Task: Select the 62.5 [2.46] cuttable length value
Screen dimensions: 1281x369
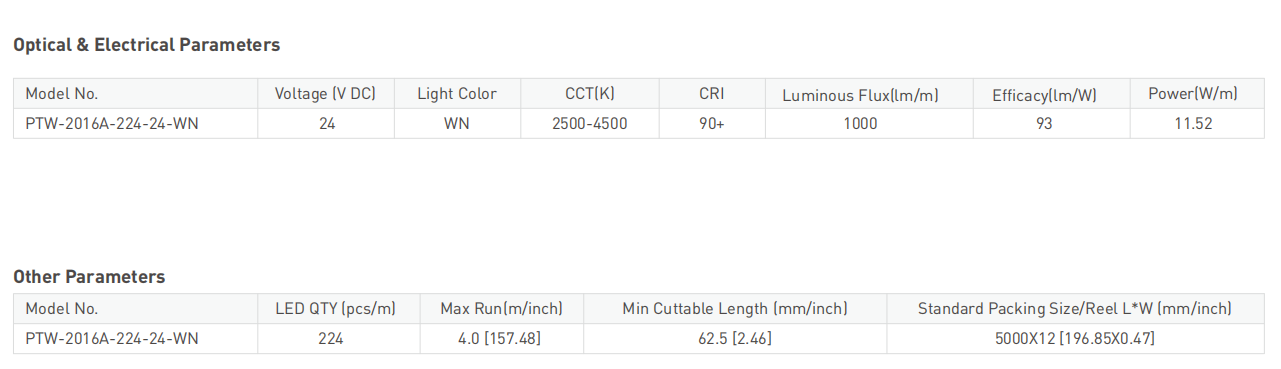Action: (x=735, y=339)
